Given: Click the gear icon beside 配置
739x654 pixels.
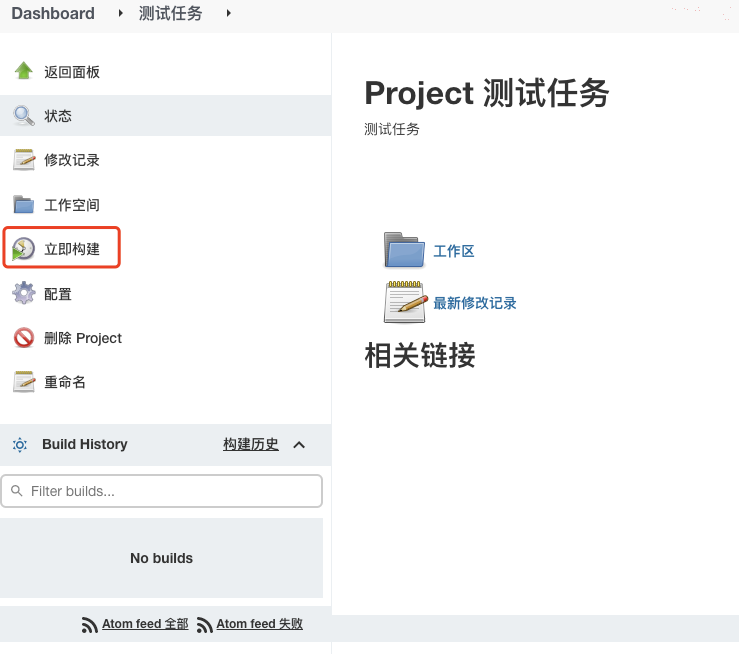Looking at the screenshot, I should (24, 293).
